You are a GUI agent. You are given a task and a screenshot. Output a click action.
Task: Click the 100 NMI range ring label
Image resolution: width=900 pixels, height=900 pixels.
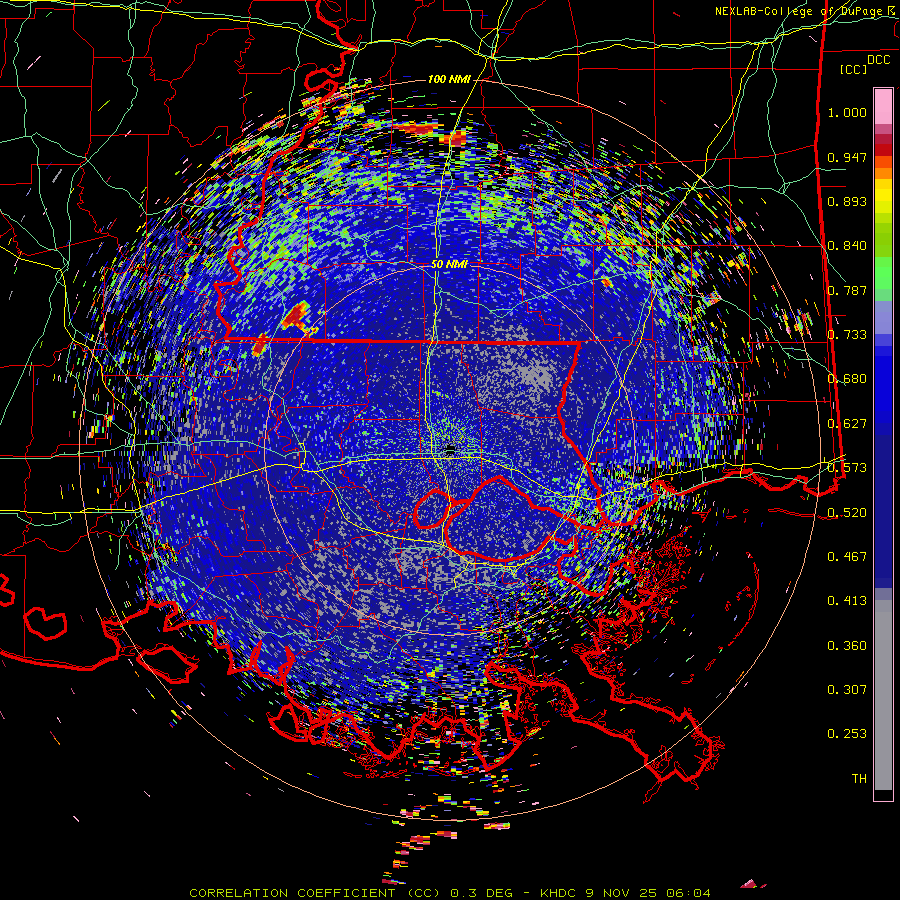point(449,79)
